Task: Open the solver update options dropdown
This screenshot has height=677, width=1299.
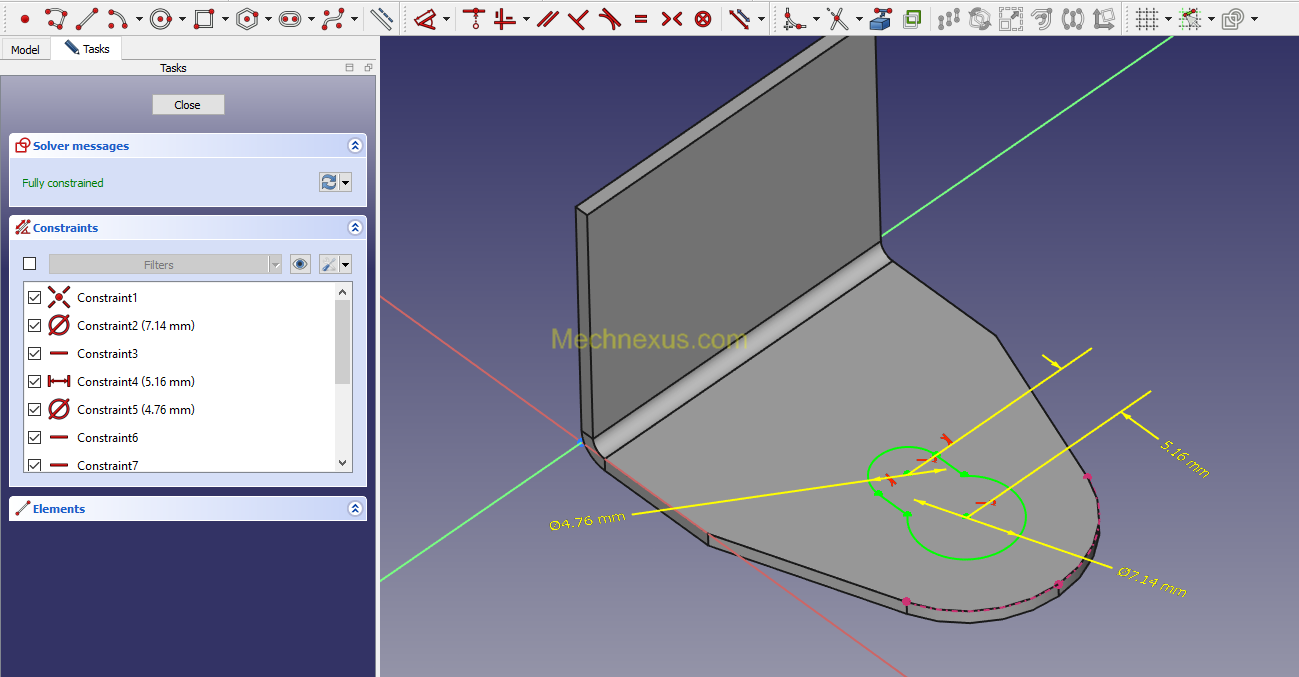Action: (x=346, y=182)
